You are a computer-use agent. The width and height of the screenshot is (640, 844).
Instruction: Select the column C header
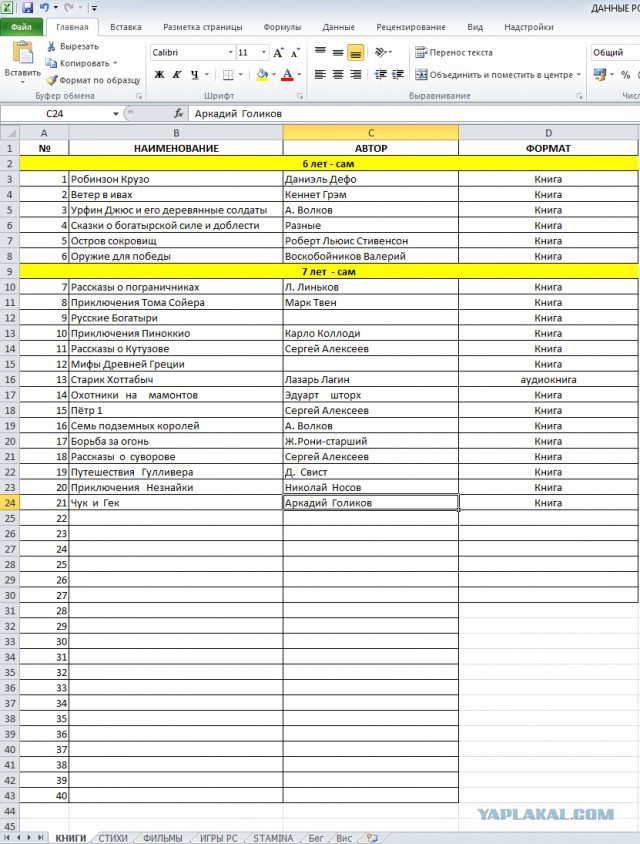pos(371,133)
